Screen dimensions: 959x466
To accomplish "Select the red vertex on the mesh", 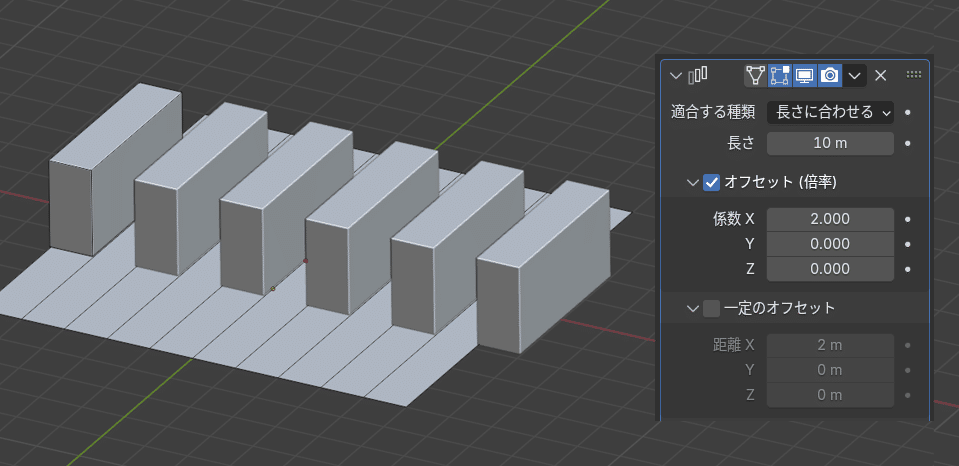I will pos(305,261).
